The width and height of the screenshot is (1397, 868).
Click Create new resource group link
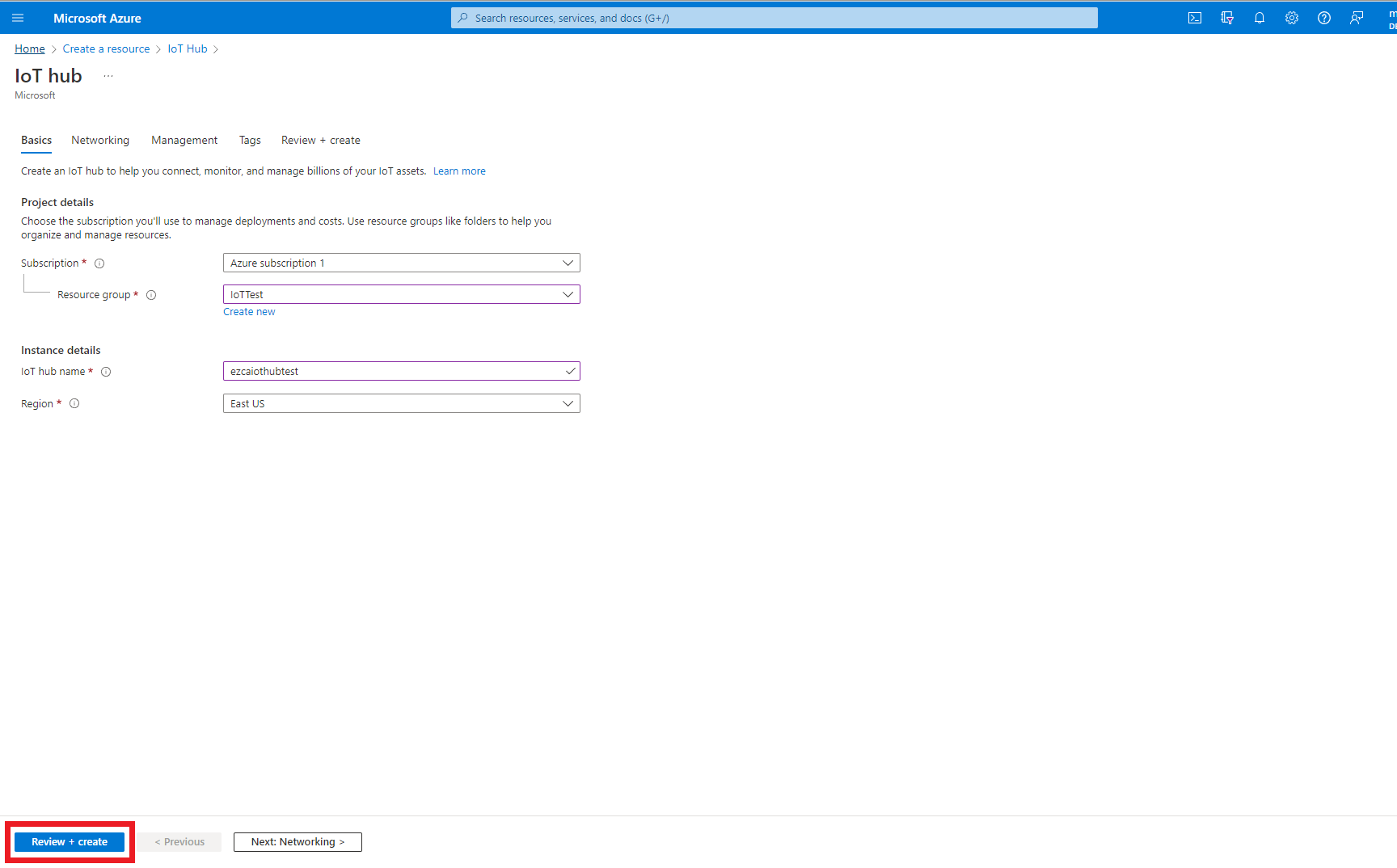pyautogui.click(x=249, y=312)
